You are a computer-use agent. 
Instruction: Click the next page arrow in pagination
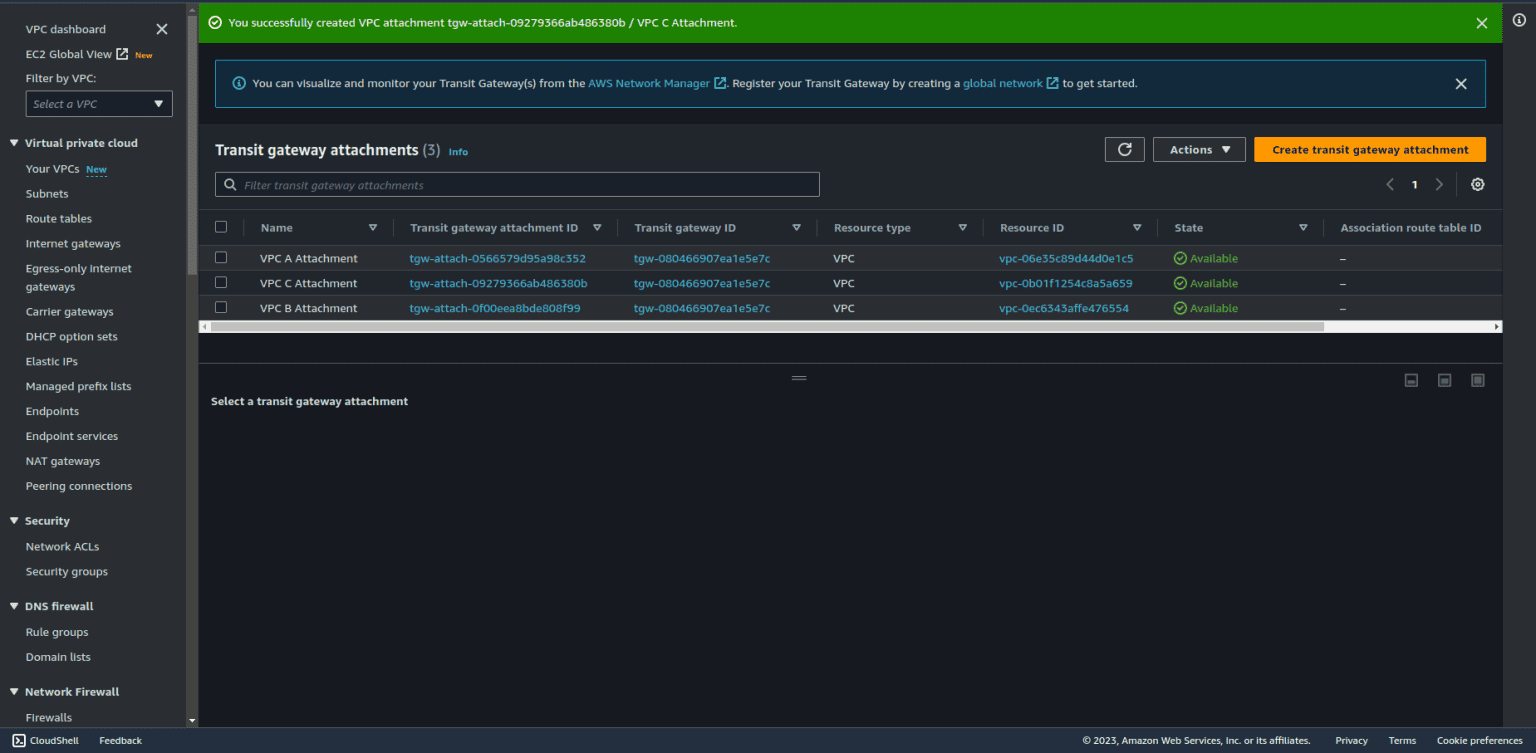[1439, 184]
